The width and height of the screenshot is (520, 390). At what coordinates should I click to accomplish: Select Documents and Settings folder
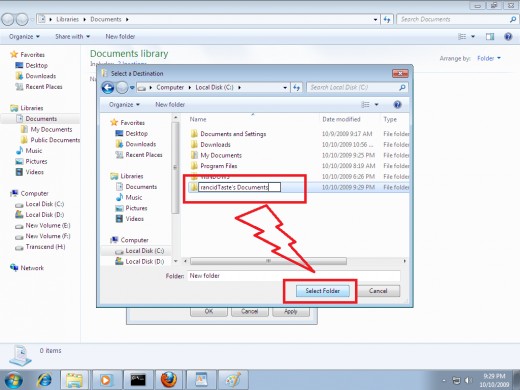[233, 134]
